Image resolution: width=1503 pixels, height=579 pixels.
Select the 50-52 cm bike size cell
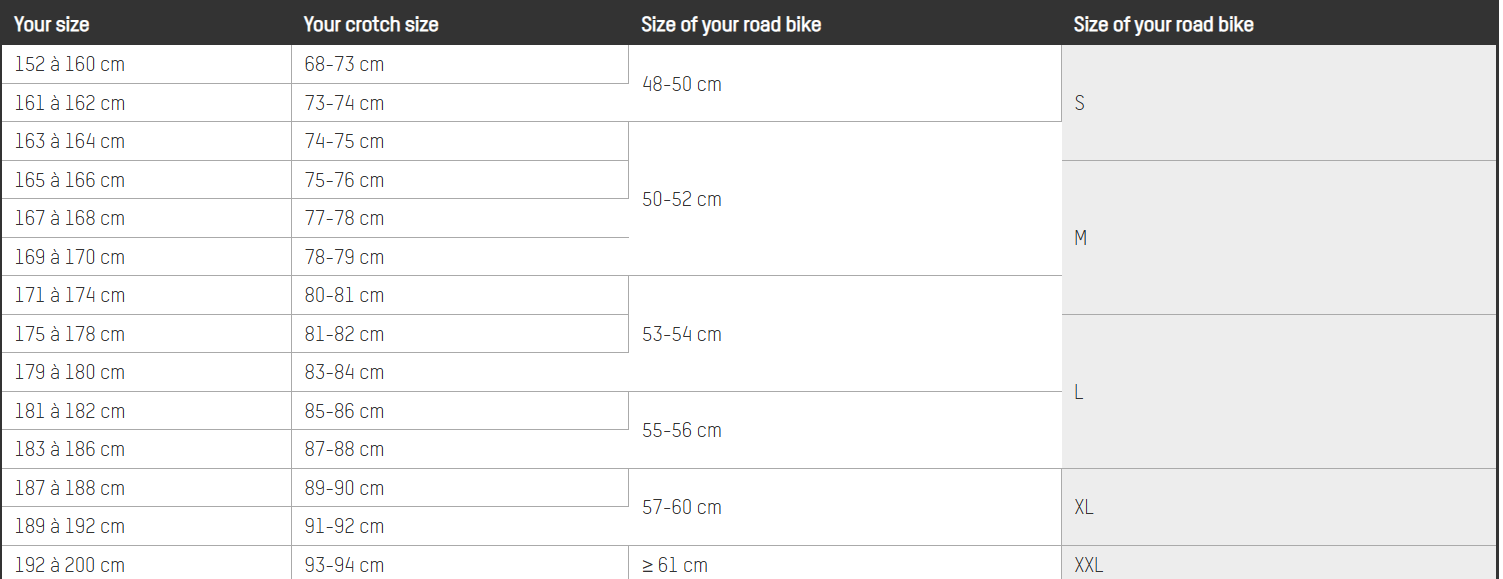681,199
